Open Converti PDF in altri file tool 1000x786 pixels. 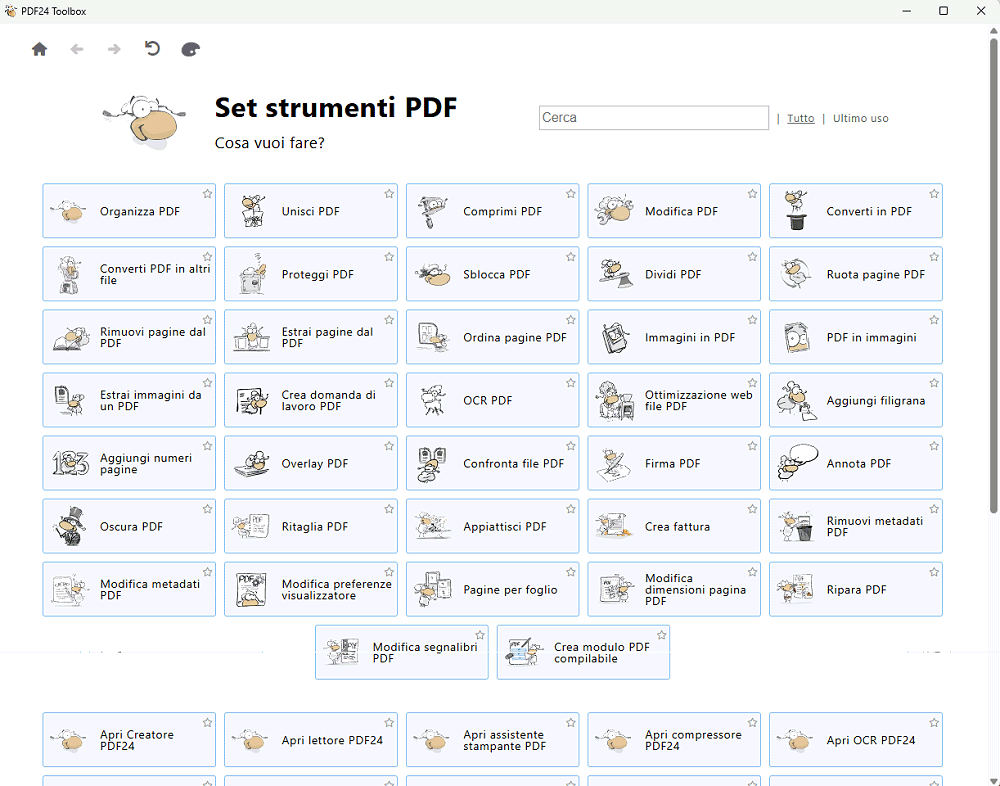(x=129, y=274)
